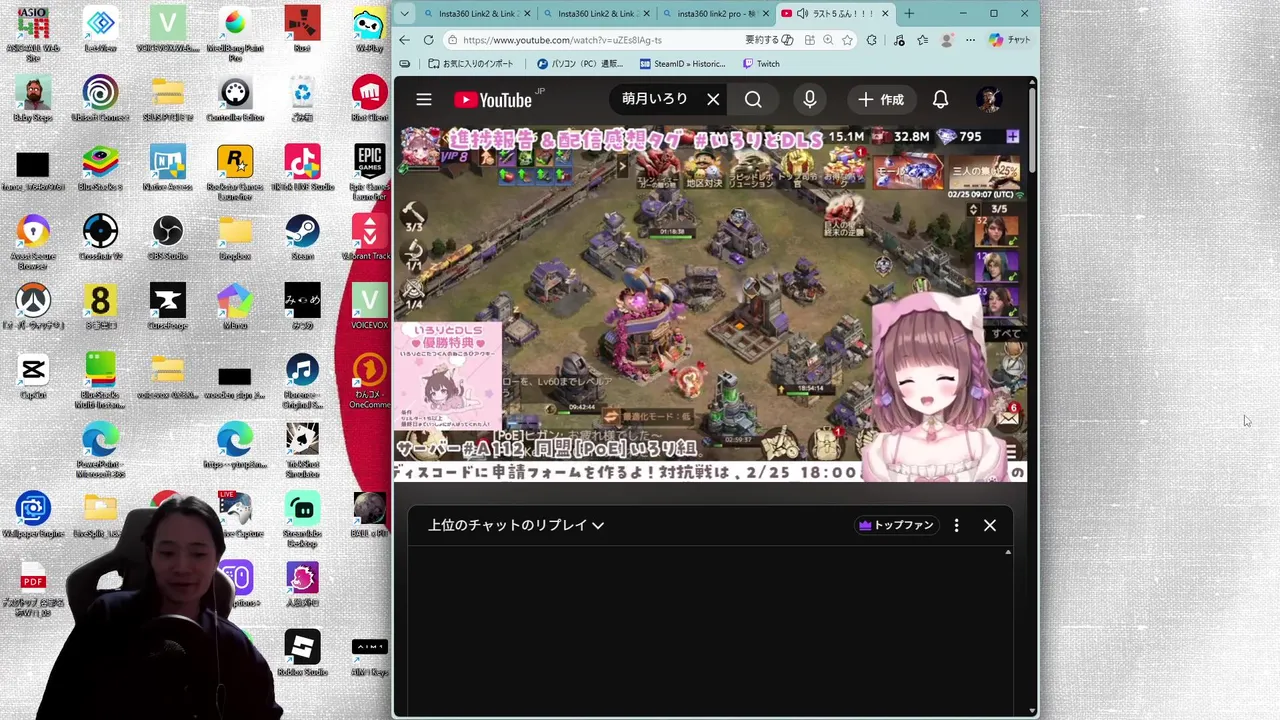Viewport: 1280px width, 720px height.
Task: Reload the page with the refresh icon
Action: [428, 40]
